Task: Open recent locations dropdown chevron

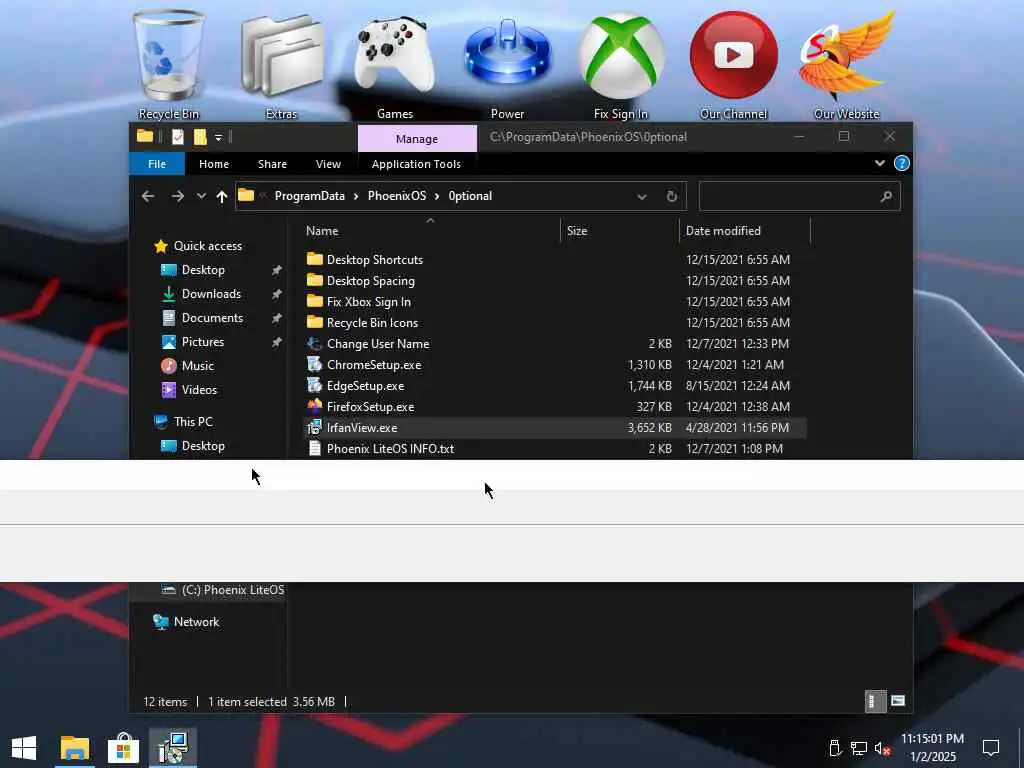Action: [x=201, y=196]
